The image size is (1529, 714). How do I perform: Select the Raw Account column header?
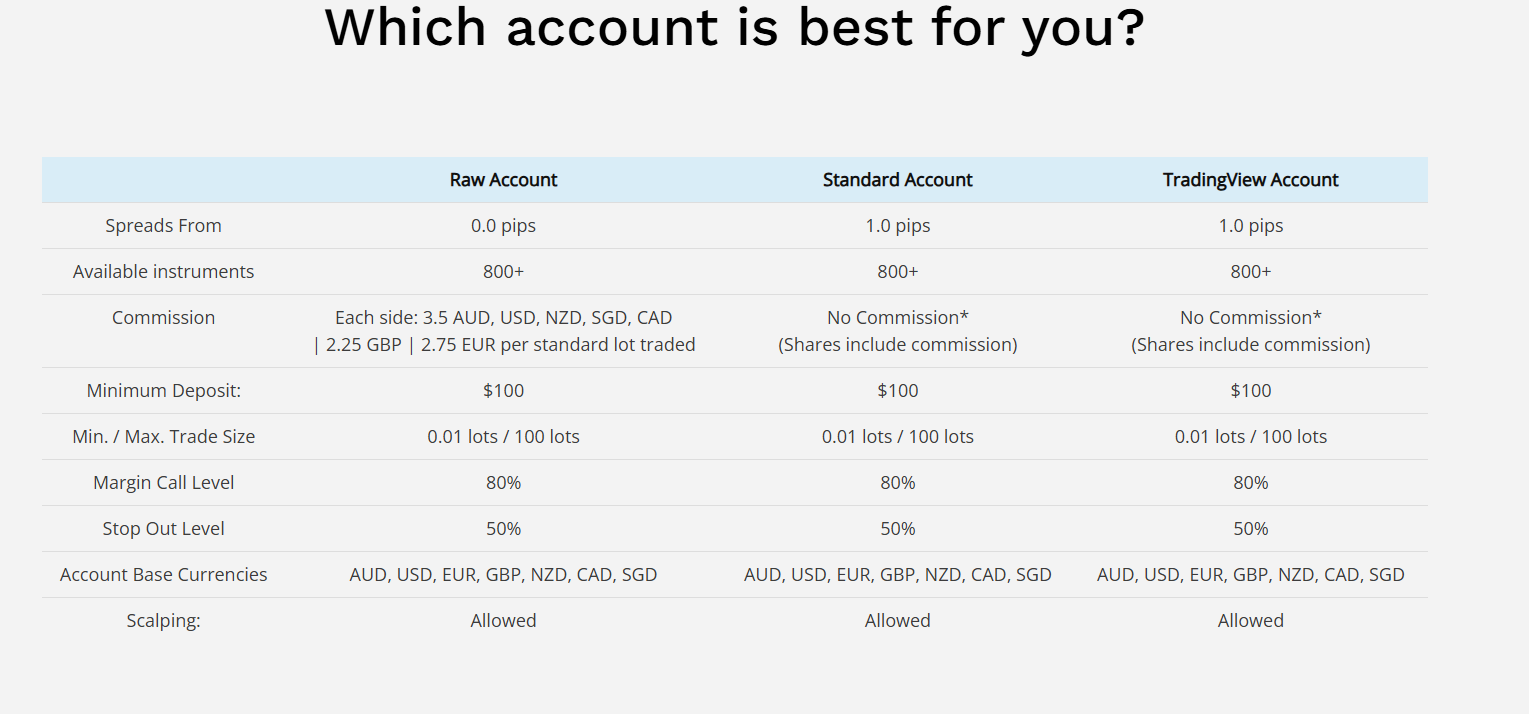point(503,180)
